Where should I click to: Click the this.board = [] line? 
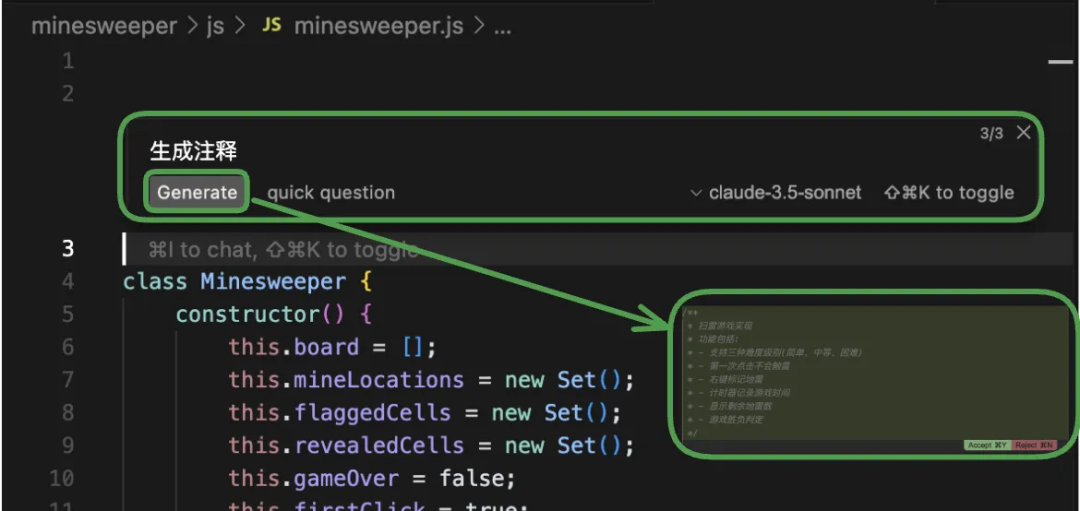[333, 347]
